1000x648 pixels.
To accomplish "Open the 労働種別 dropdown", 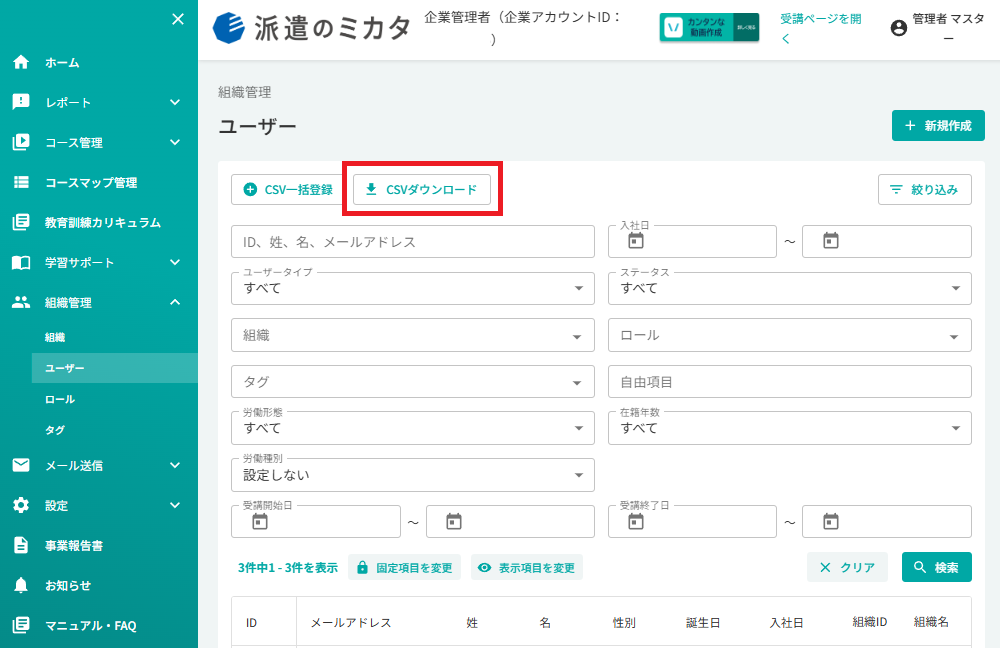I will (x=413, y=475).
